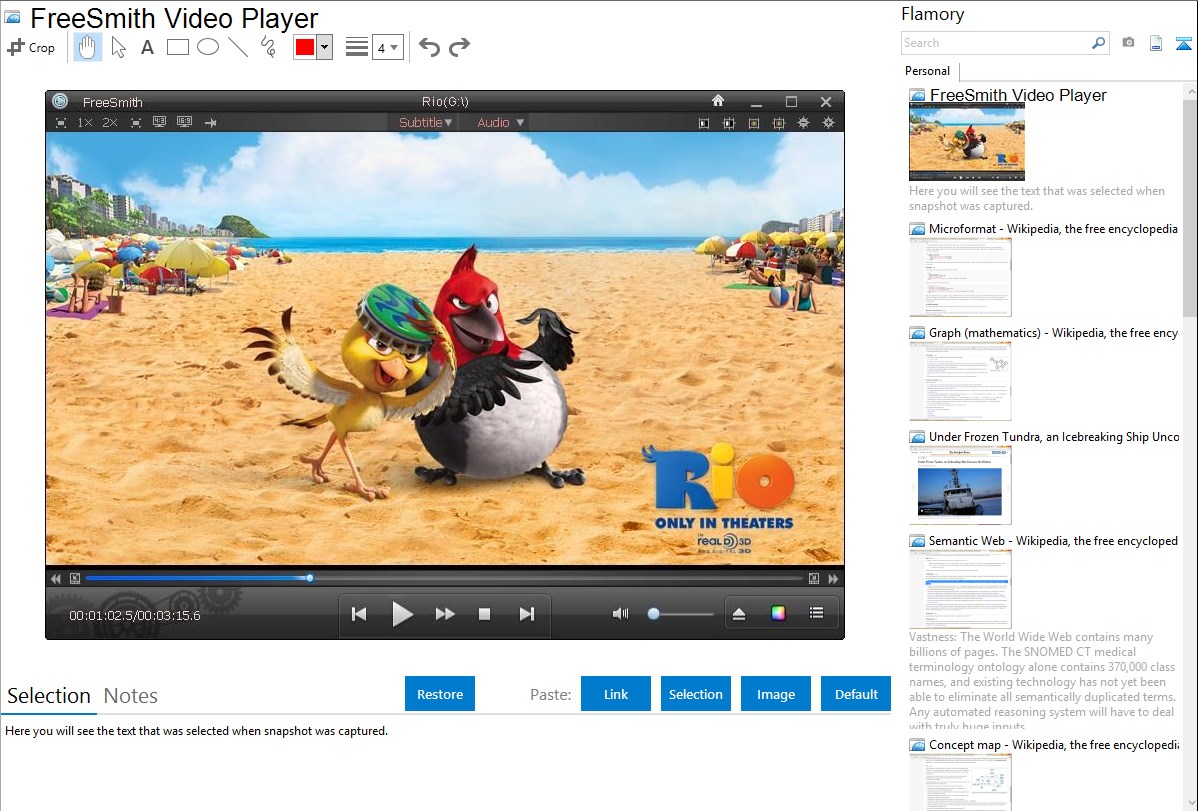Click the fast-forward double-arrow at seek bar end
This screenshot has height=811, width=1198.
[x=833, y=579]
